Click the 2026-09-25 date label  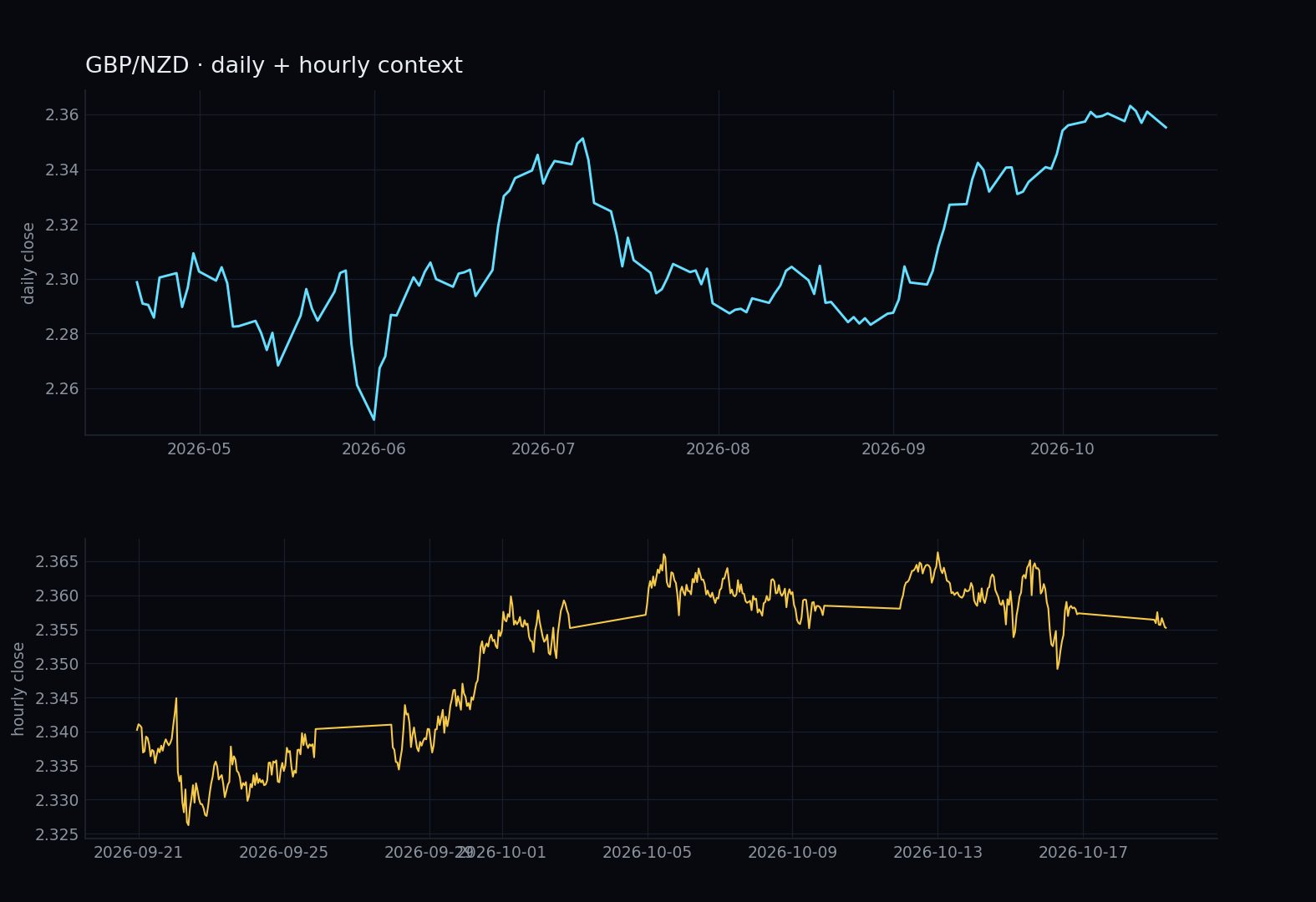283,853
